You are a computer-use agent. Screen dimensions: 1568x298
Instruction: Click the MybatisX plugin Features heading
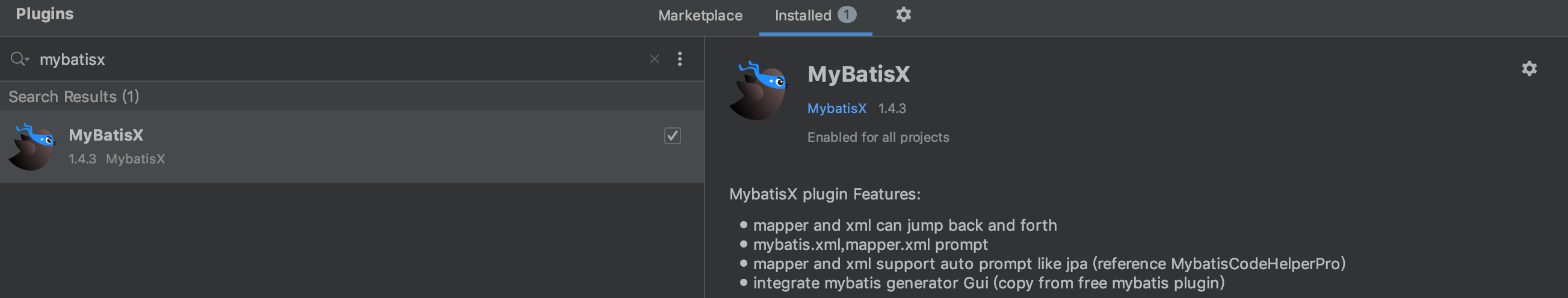click(825, 195)
